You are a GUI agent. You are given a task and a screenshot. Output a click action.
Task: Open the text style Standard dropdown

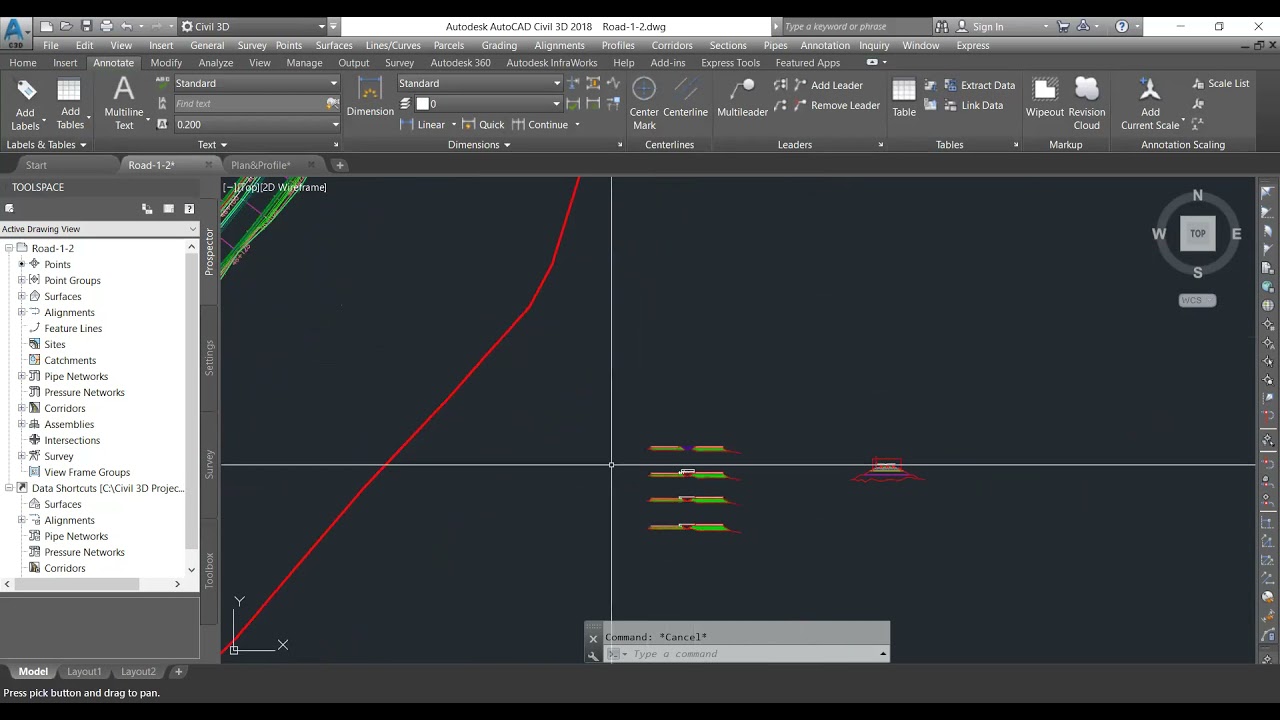coord(333,83)
